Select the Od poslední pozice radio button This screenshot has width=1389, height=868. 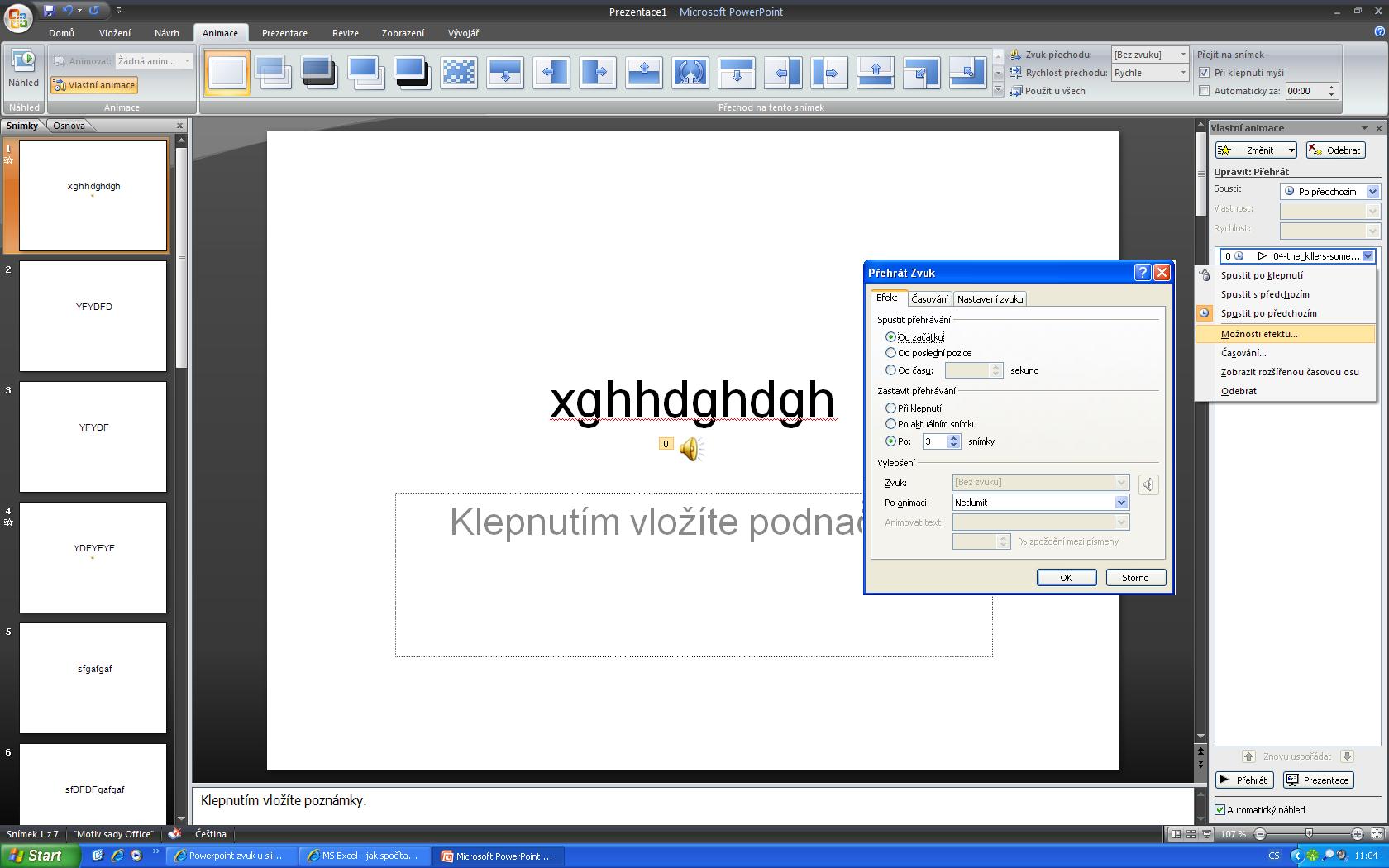point(890,353)
